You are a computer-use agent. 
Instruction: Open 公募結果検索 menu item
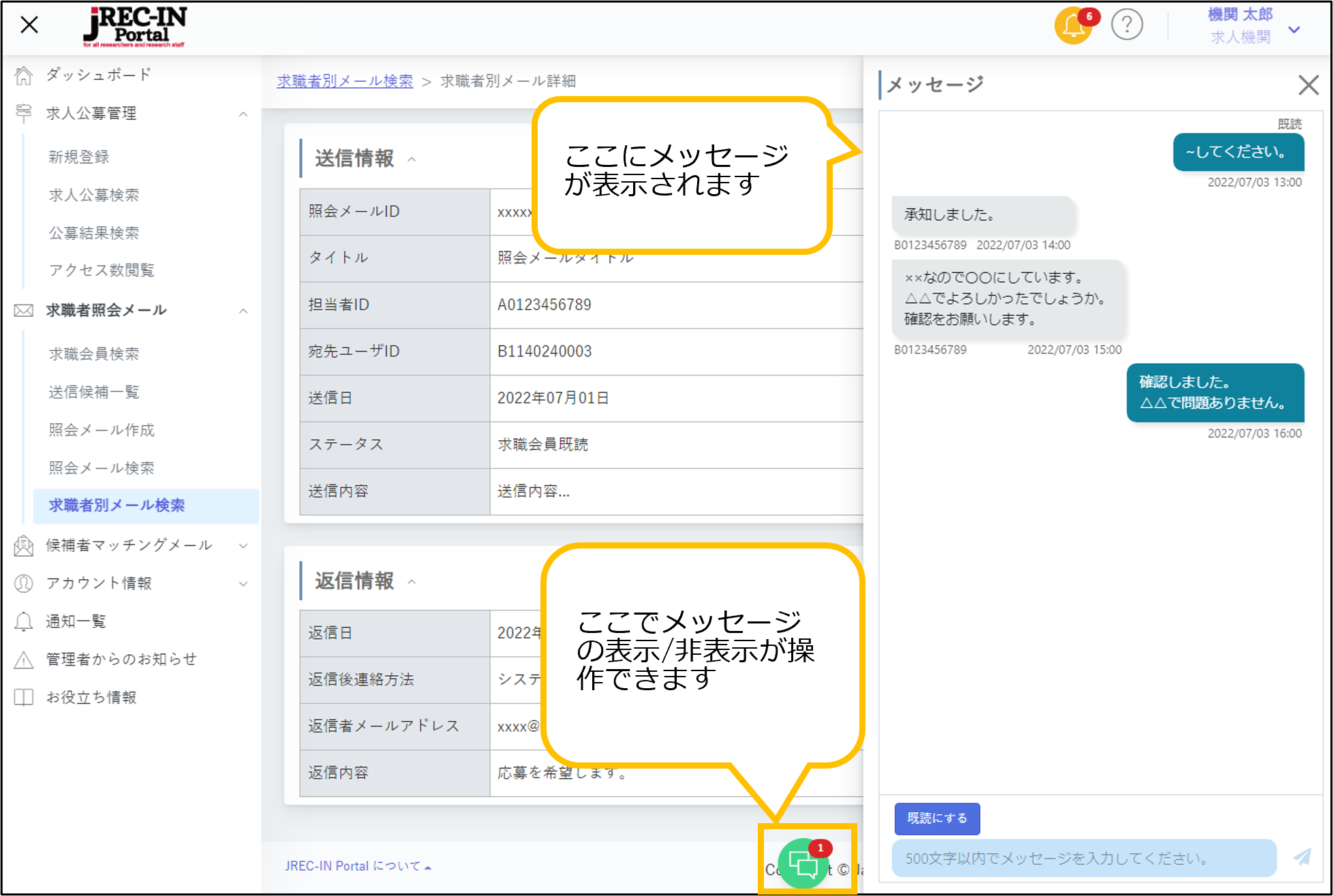click(94, 233)
